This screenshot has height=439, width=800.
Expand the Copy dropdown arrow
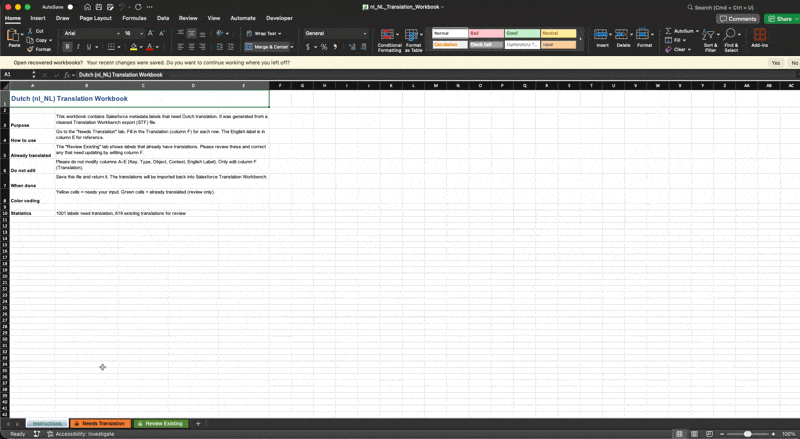pos(51,40)
